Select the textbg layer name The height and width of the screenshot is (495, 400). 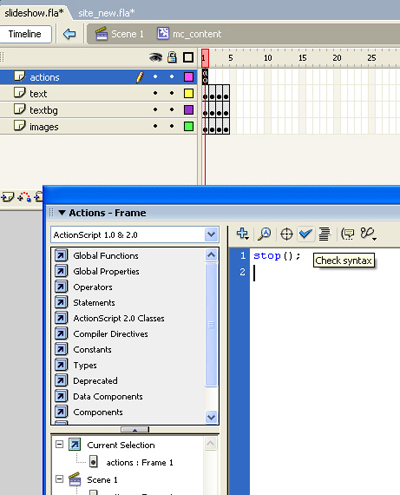pos(43,110)
